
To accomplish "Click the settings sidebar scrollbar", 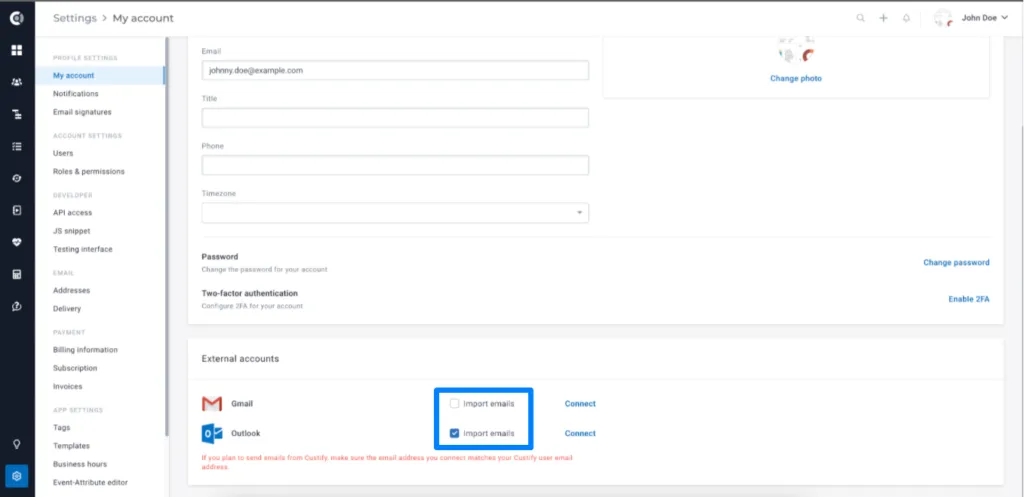I will (167, 236).
